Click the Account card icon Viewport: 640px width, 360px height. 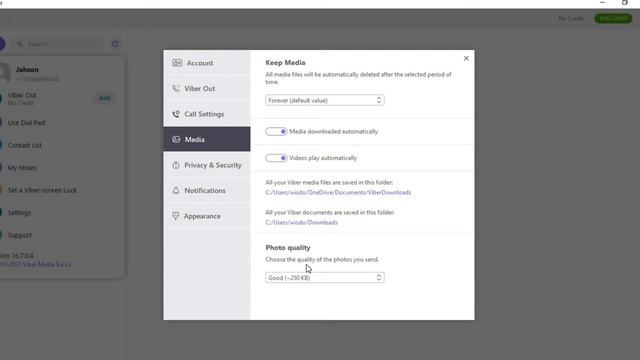pyautogui.click(x=177, y=63)
